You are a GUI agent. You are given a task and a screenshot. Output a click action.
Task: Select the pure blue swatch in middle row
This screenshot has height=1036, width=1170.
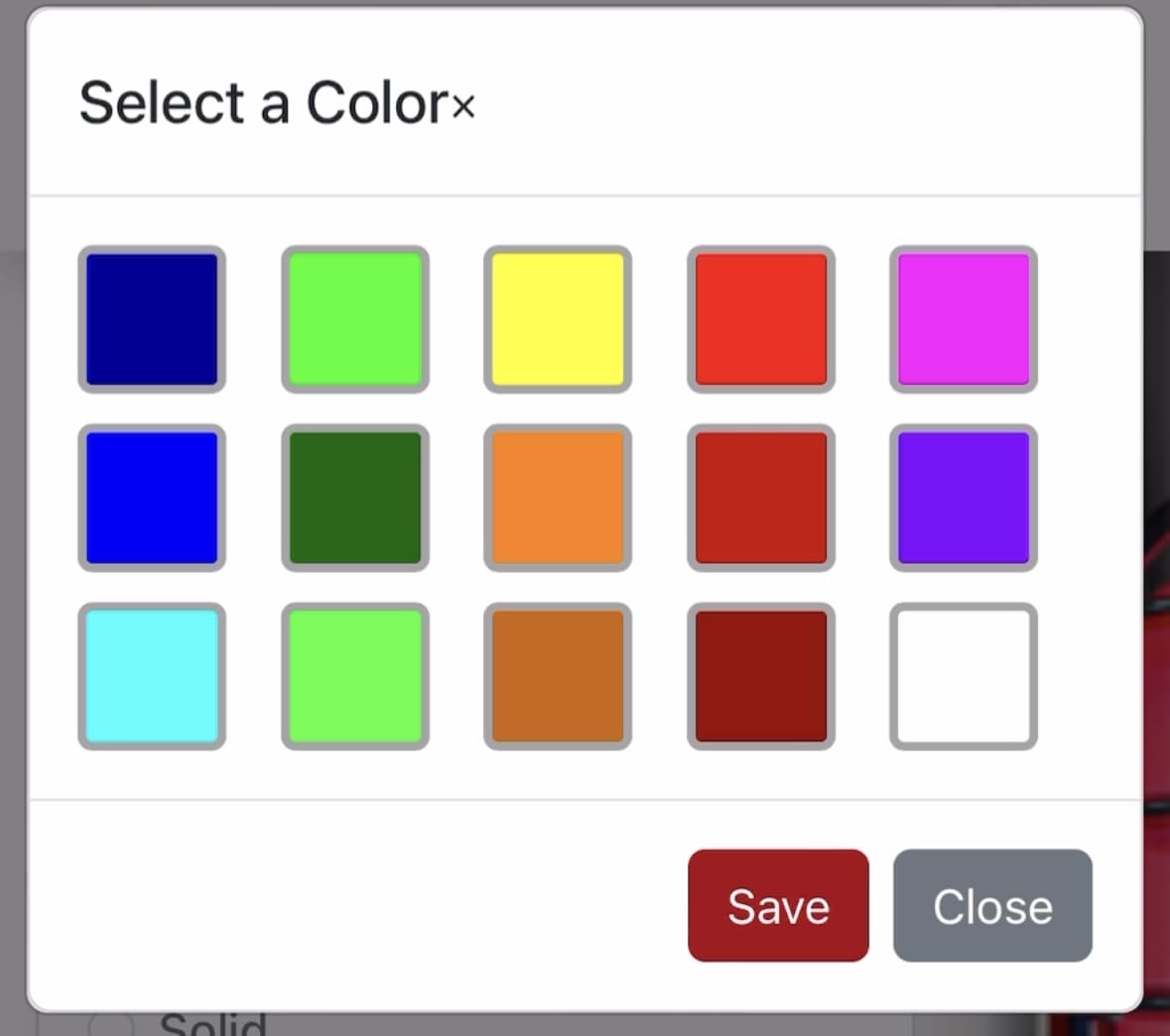pos(152,498)
